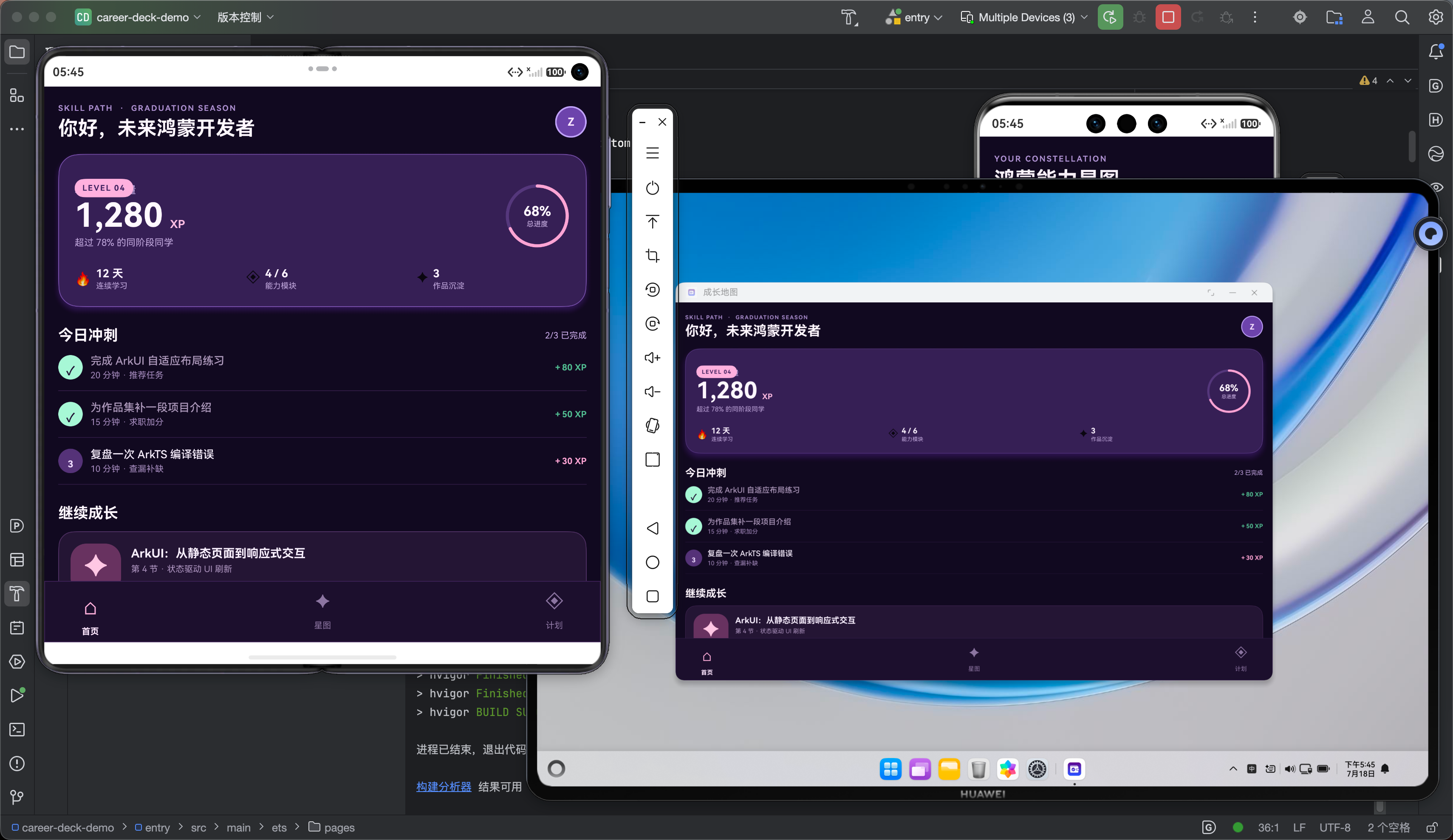Click more actions vertical dots in toolbar
Viewport: 1453px width, 840px height.
pos(1255,17)
